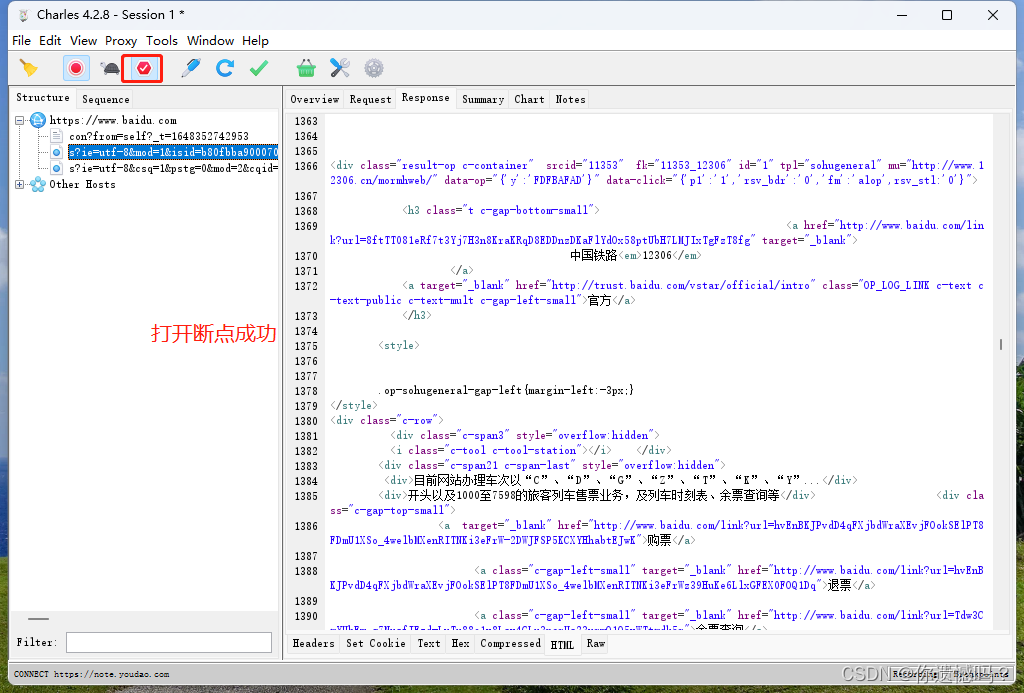
Task: Select the Response tab
Action: (x=425, y=97)
